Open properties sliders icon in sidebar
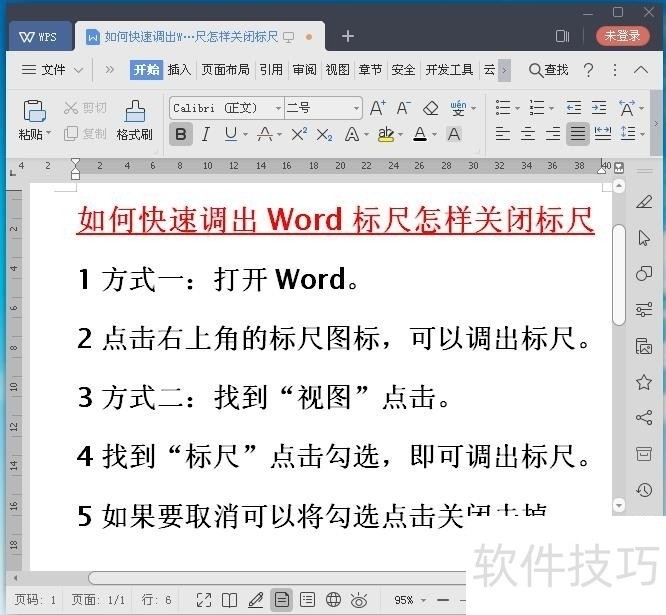This screenshot has height=615, width=666. (x=644, y=310)
